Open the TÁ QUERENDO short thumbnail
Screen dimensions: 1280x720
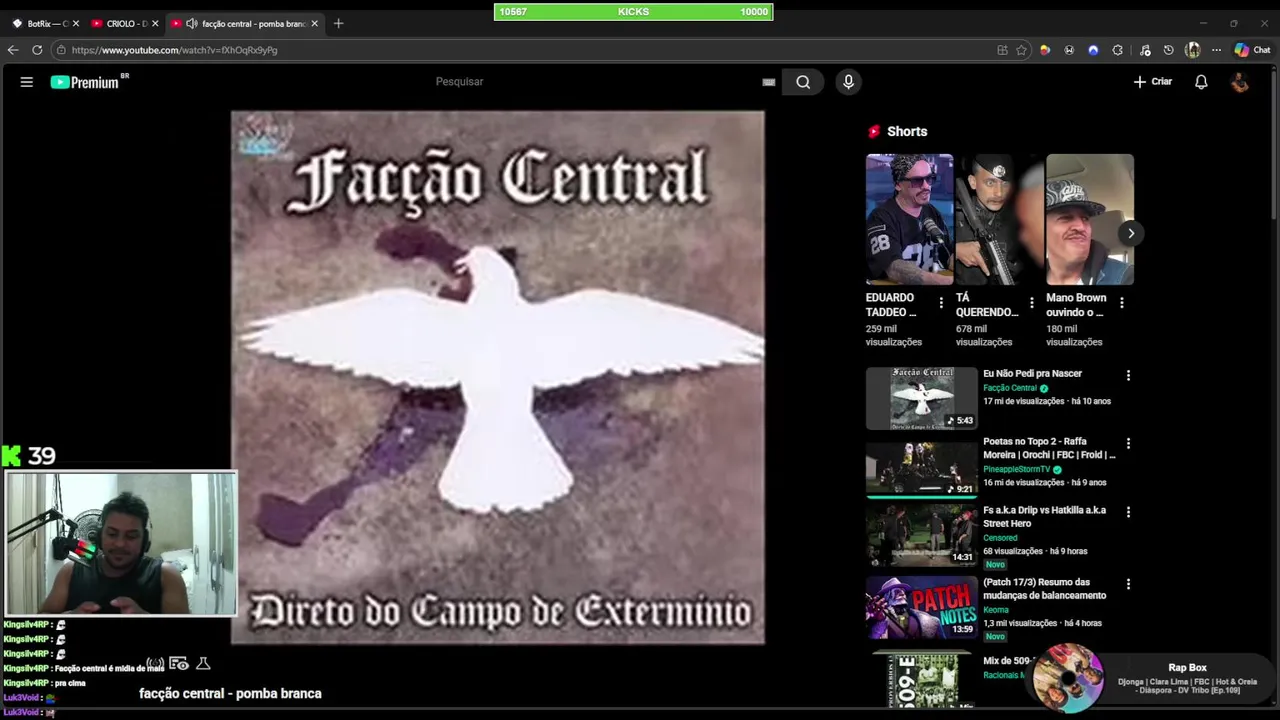tap(999, 219)
